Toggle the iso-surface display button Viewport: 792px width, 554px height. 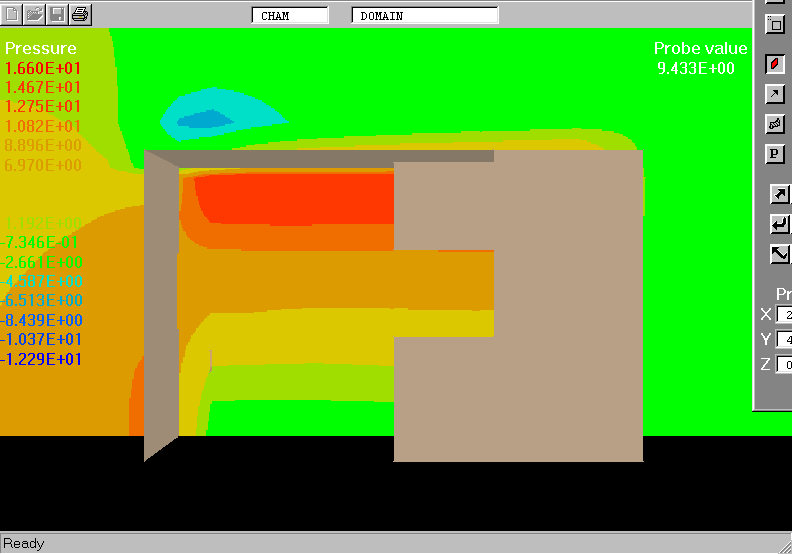(775, 124)
